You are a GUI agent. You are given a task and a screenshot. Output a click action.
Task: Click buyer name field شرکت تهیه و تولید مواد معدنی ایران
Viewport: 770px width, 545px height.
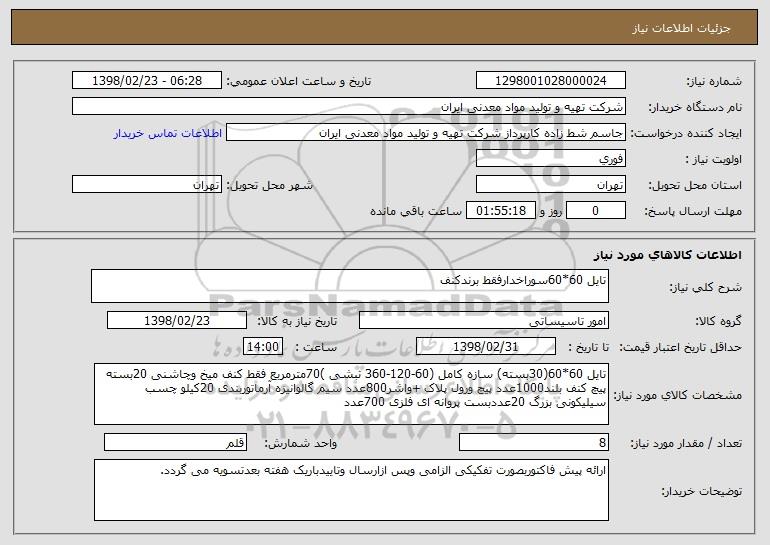[349, 107]
